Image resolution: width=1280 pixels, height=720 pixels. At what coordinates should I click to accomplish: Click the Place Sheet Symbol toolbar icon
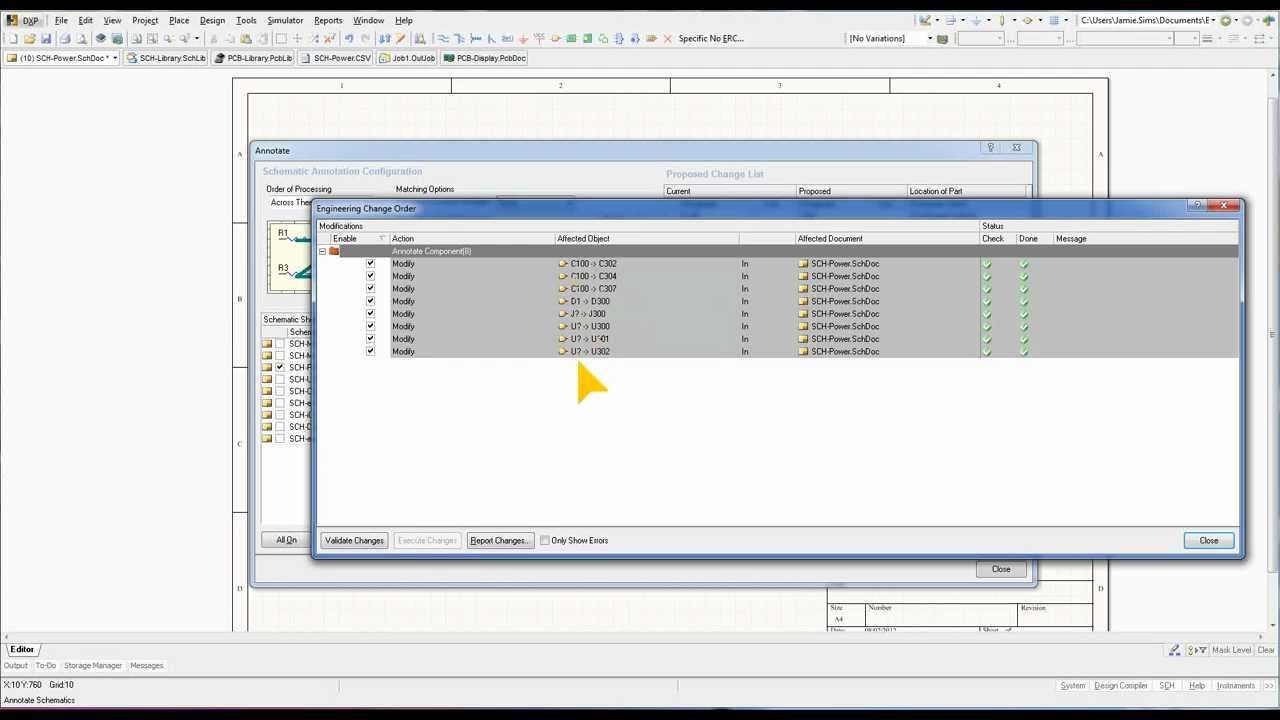[572, 39]
